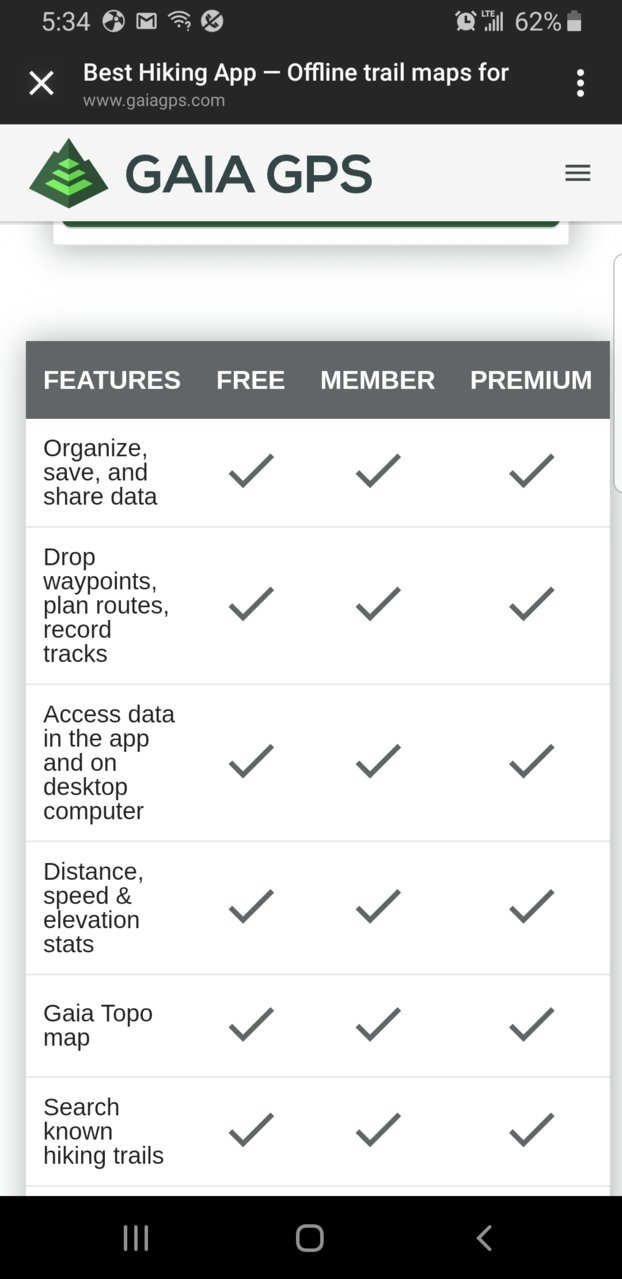Select the FREE column header
This screenshot has width=622, height=1279.
coord(251,380)
